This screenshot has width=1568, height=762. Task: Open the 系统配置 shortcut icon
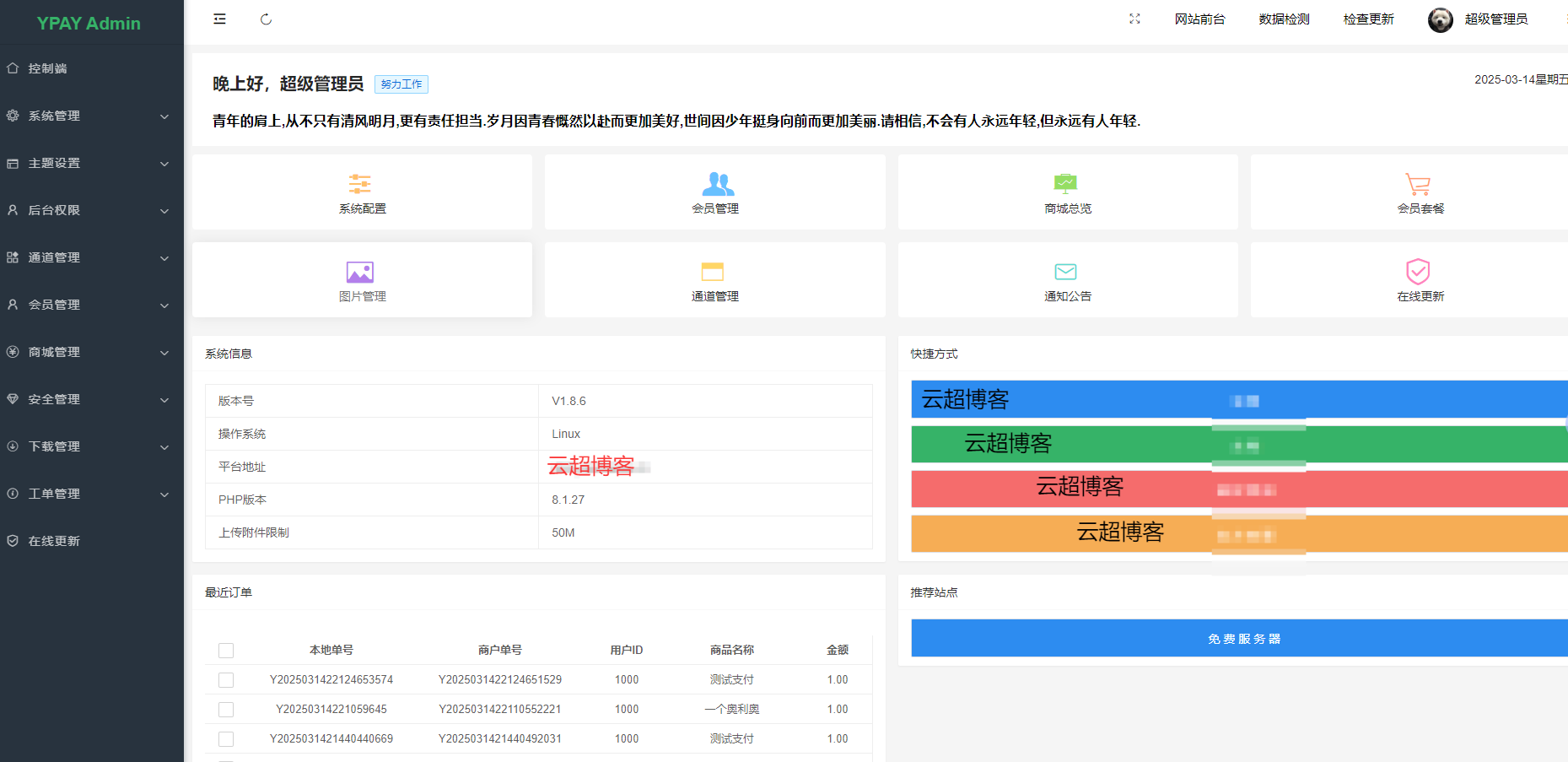pos(360,184)
